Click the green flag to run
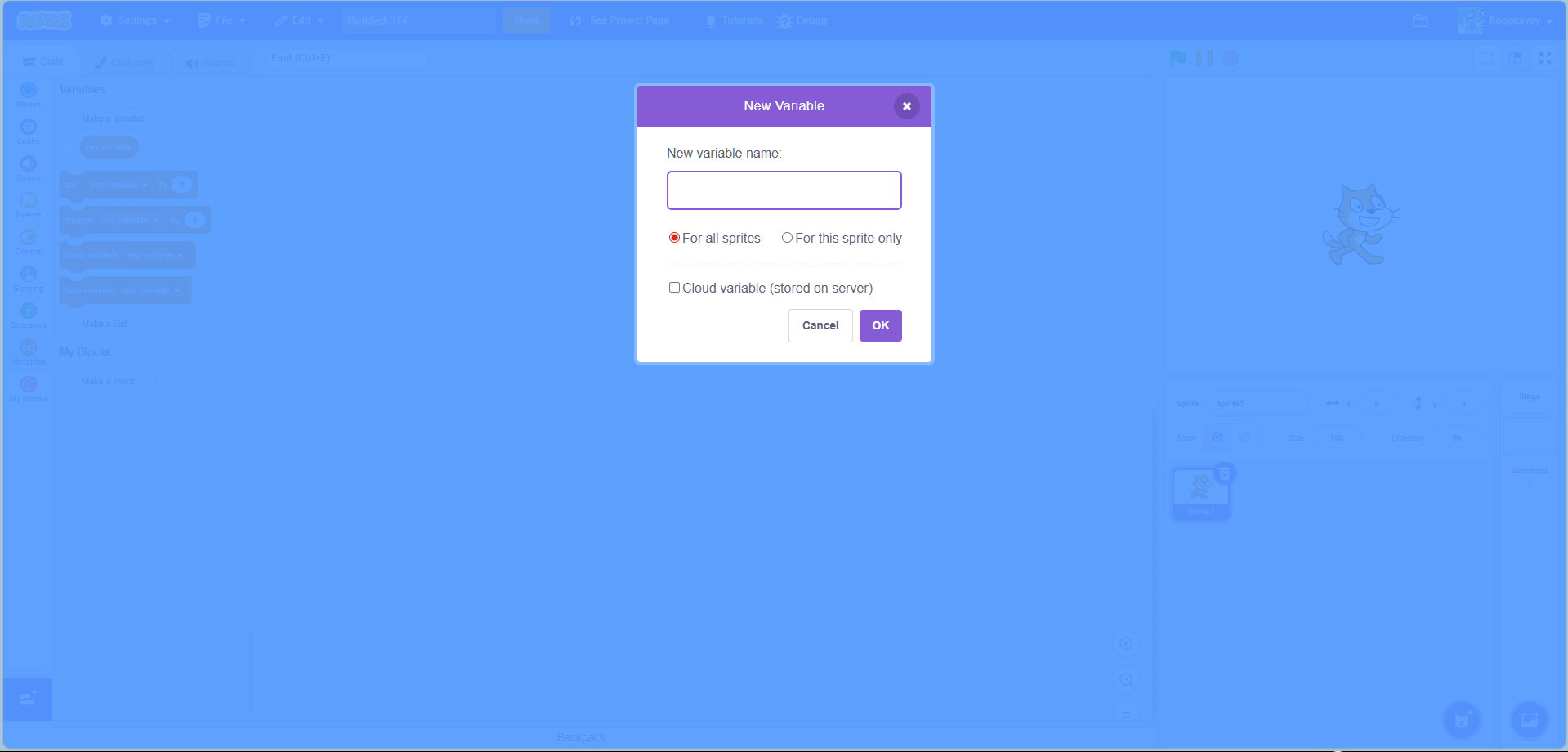 1177,58
